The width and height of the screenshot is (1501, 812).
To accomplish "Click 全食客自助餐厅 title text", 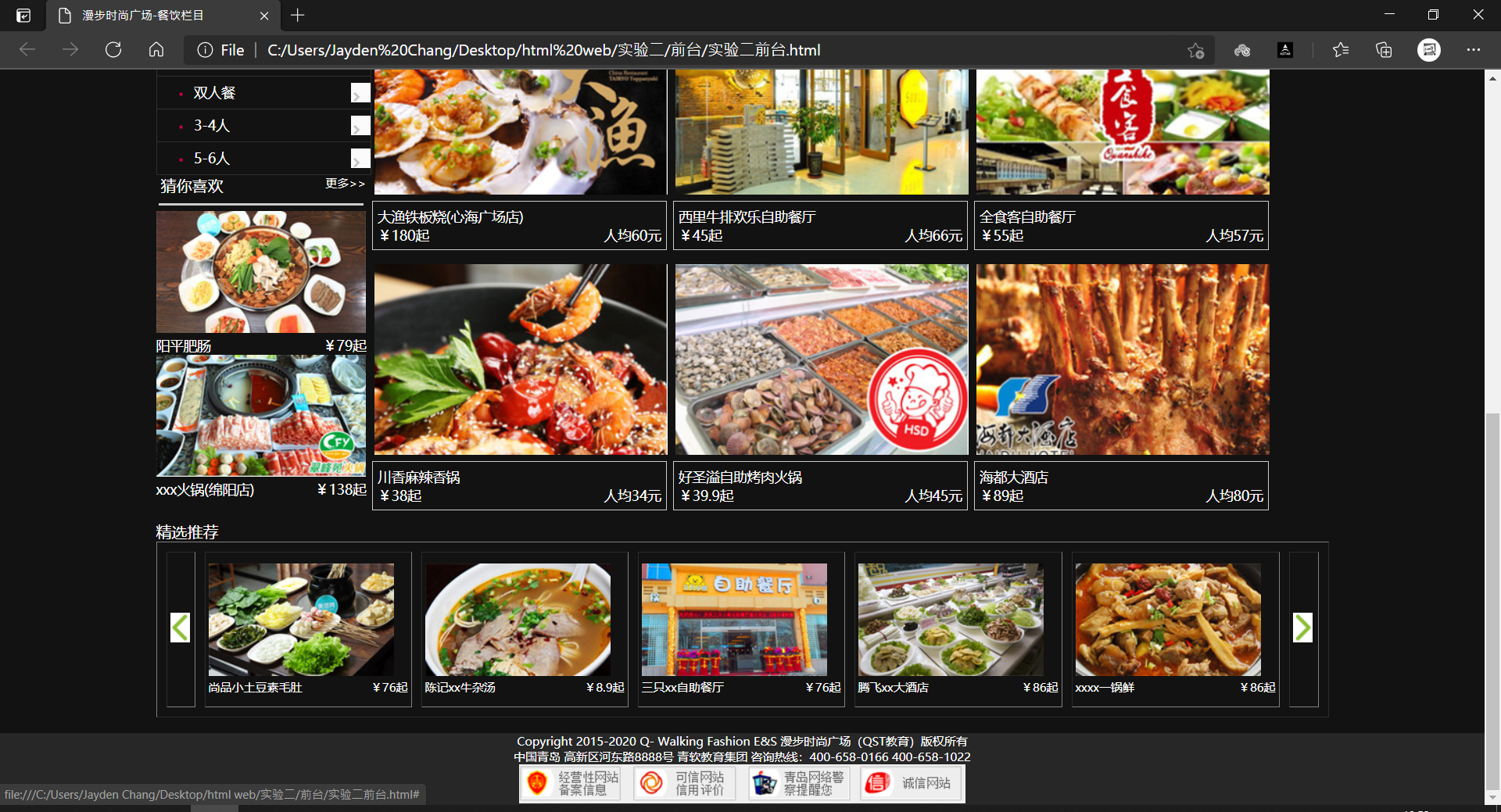I will click(x=1028, y=217).
